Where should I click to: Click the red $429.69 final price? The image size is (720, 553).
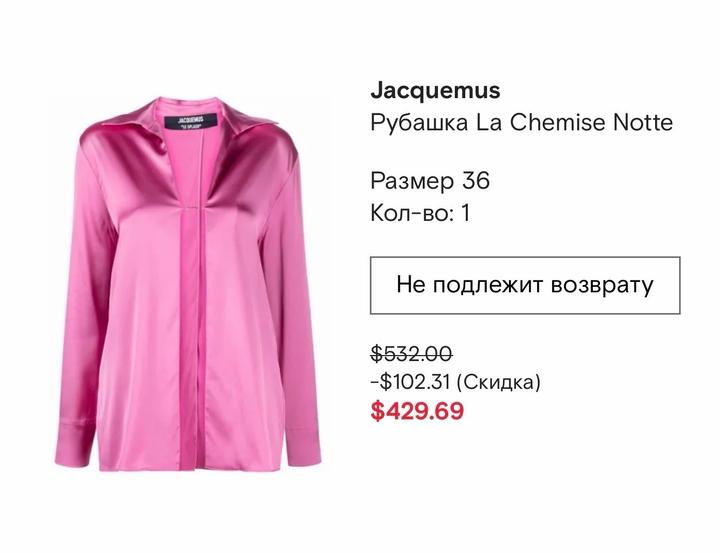point(417,411)
